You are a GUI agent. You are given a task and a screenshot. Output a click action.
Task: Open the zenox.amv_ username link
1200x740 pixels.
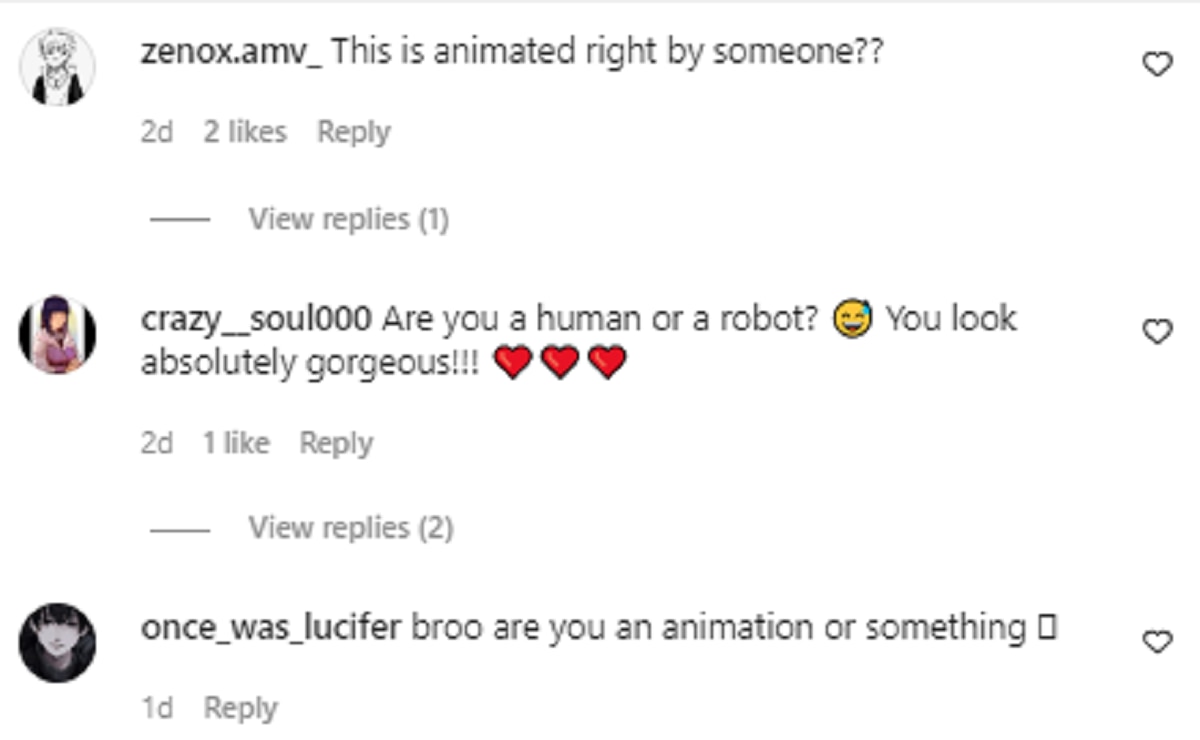(x=232, y=52)
